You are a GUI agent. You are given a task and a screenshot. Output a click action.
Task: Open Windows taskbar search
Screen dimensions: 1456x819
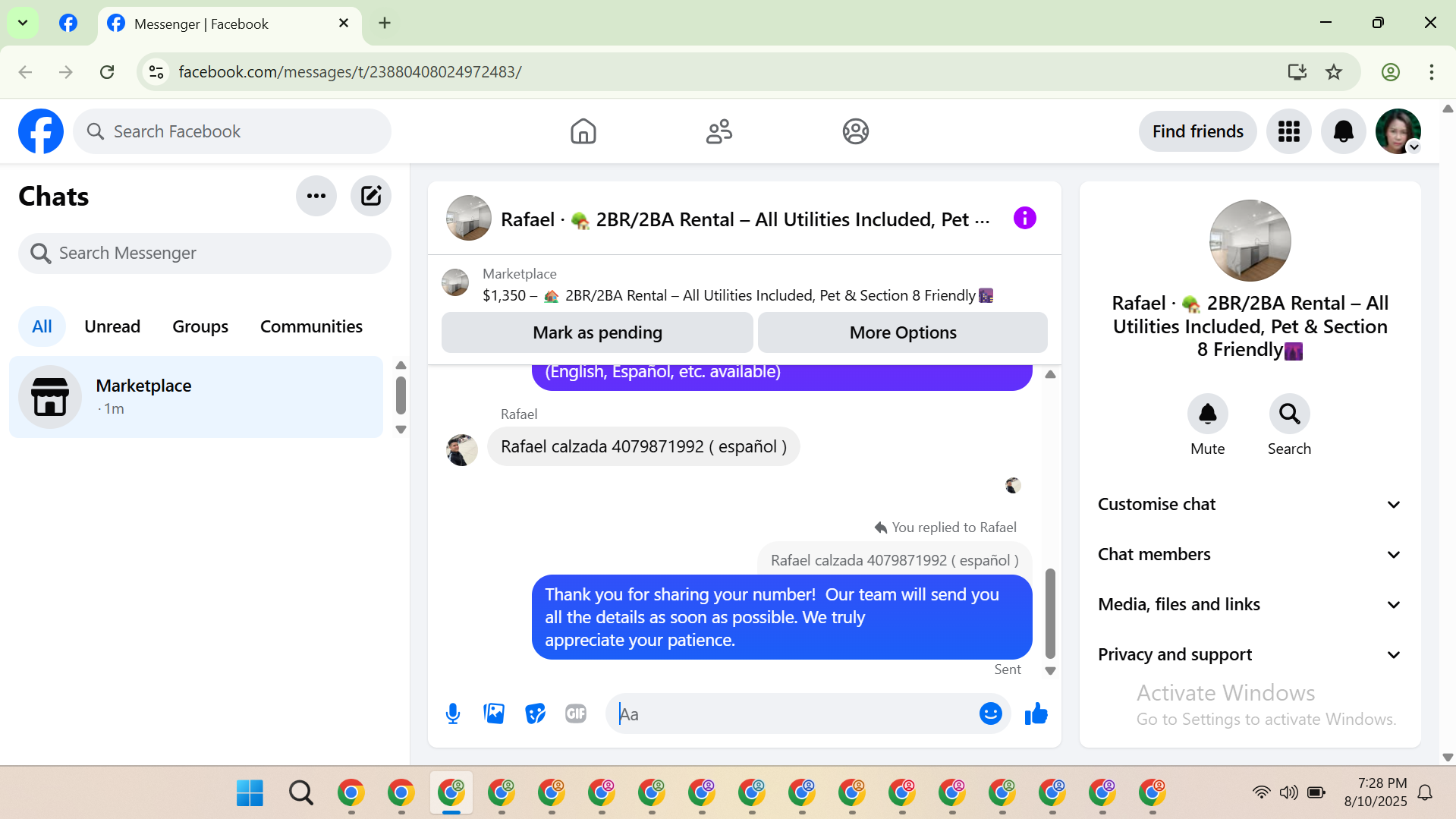300,792
